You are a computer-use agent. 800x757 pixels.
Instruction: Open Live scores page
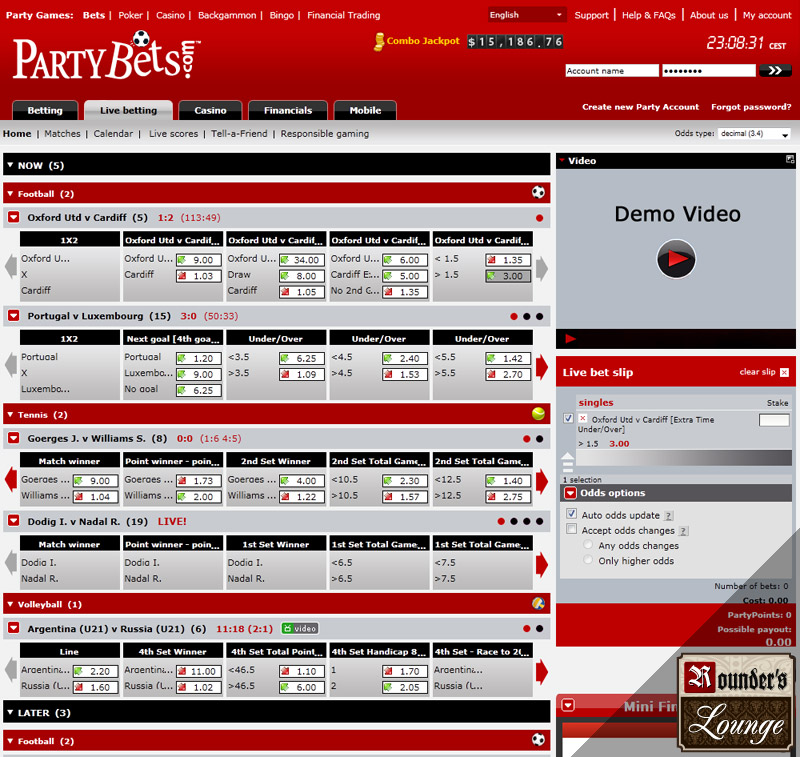coord(173,134)
